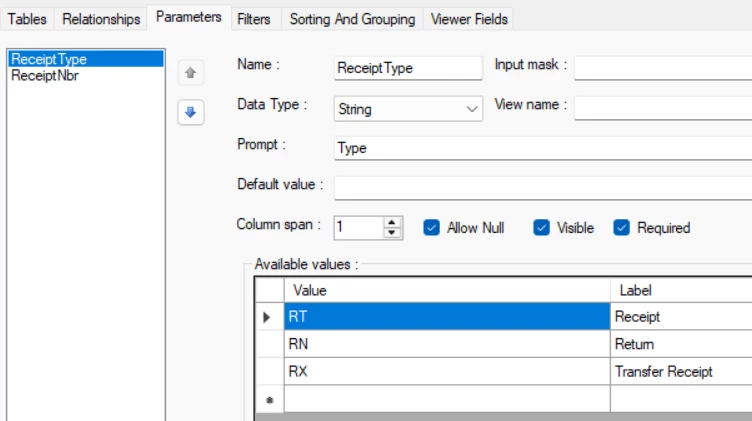The height and width of the screenshot is (421, 752).
Task: Open the Data Type dropdown
Action: [x=473, y=109]
